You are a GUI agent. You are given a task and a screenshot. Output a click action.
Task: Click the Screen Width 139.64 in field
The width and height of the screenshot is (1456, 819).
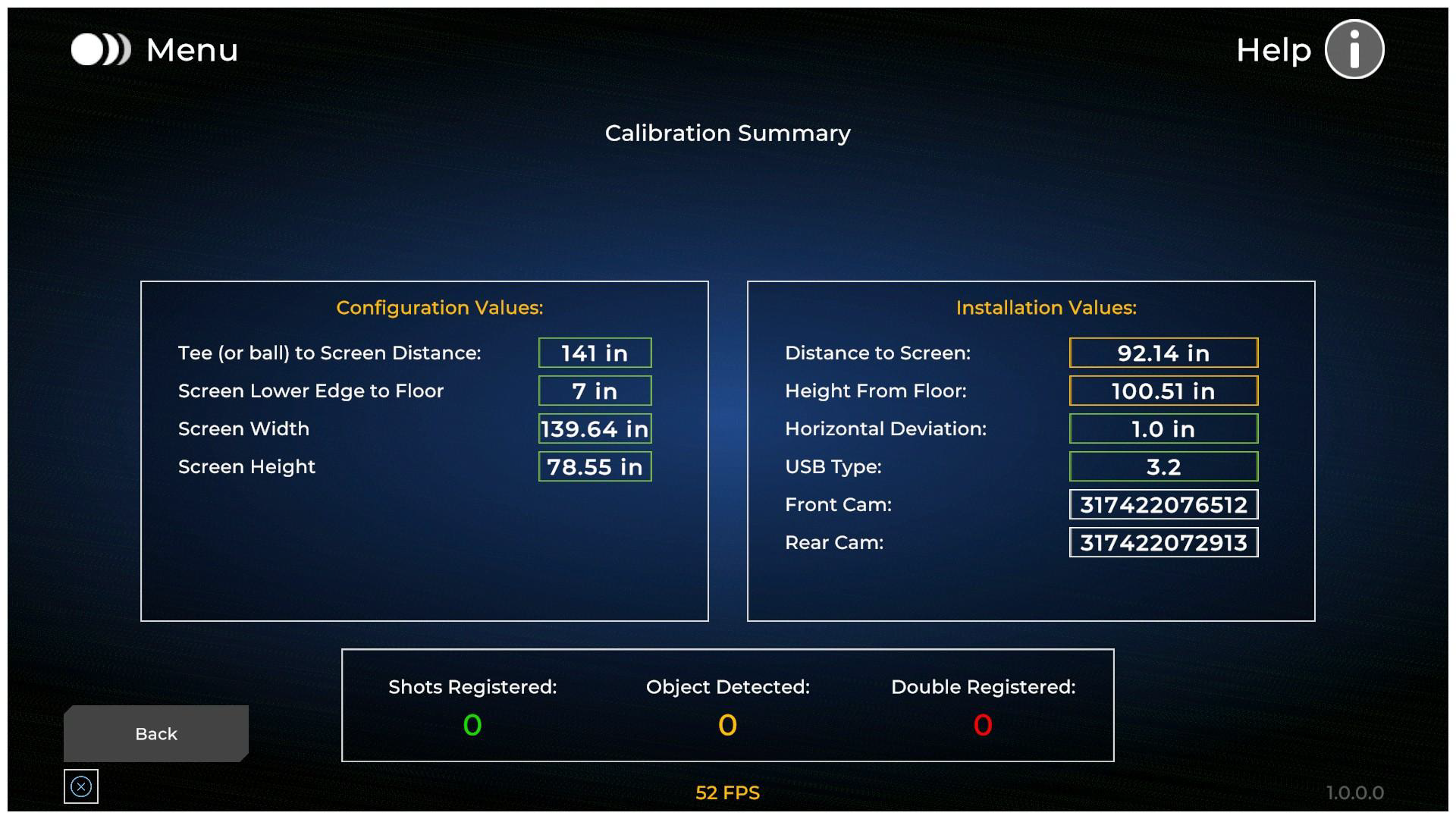tap(595, 428)
